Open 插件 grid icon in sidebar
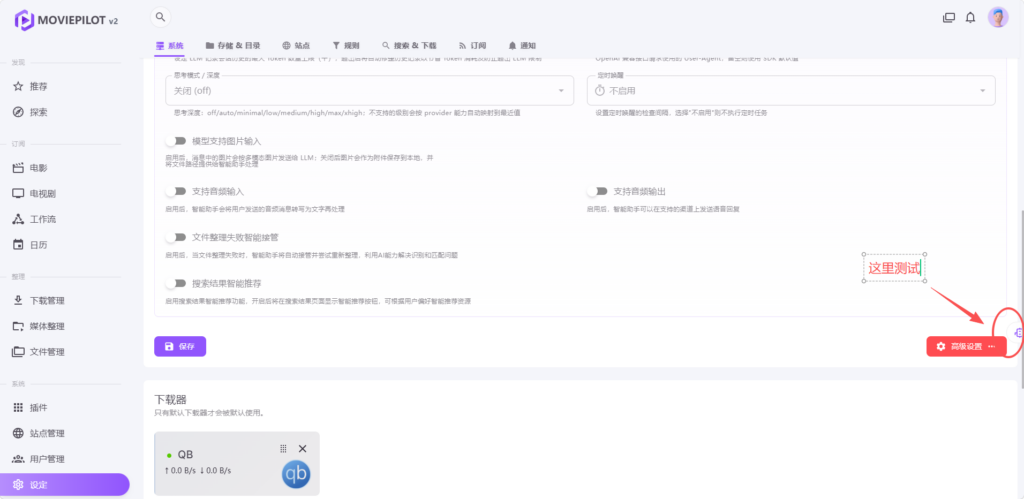Image resolution: width=1024 pixels, height=499 pixels. (x=18, y=408)
